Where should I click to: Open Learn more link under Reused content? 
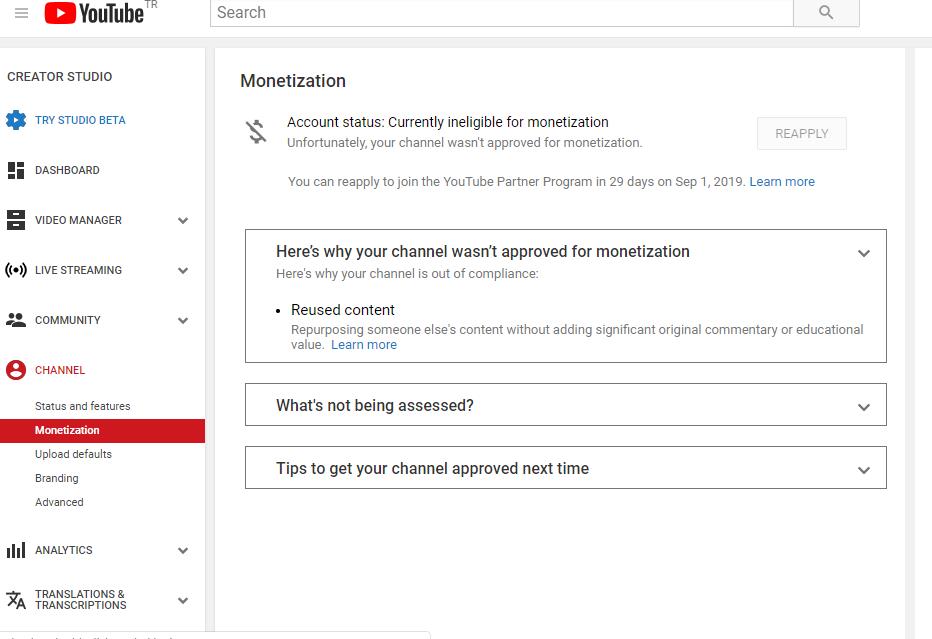pos(364,345)
